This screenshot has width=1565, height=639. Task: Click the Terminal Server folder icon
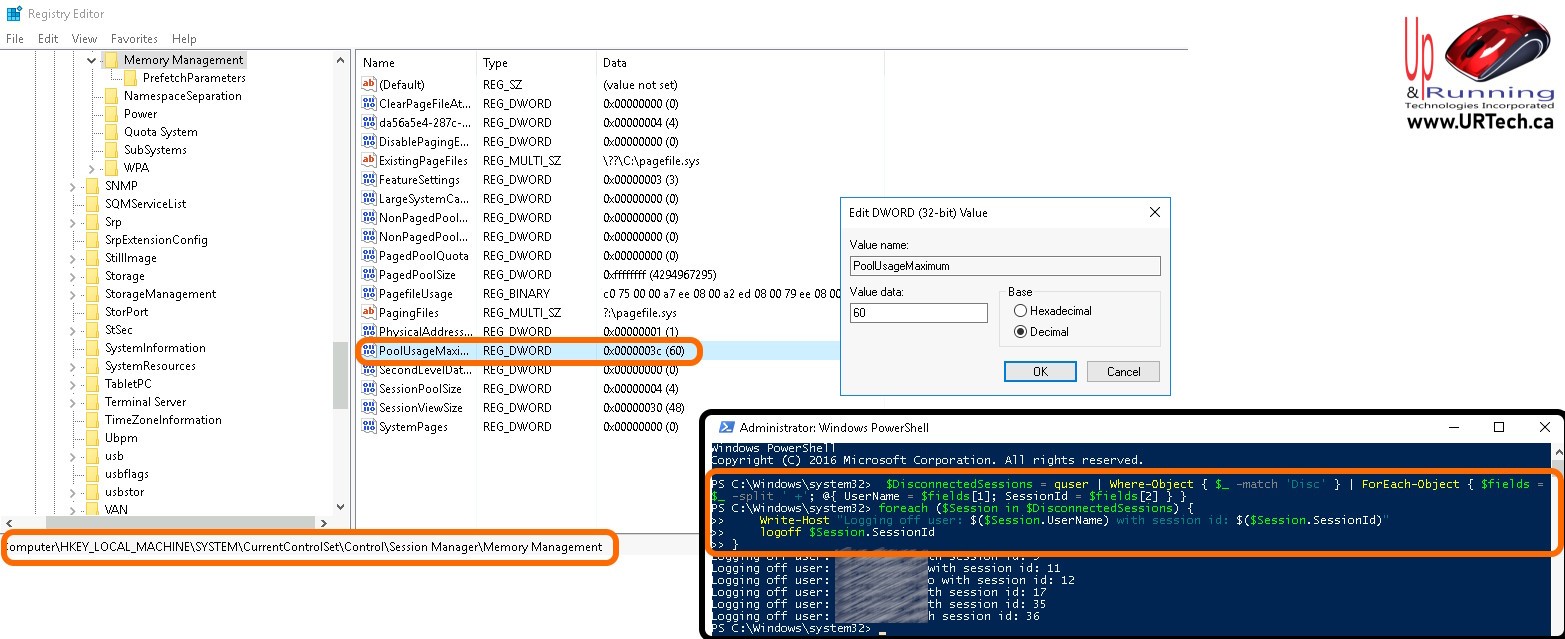[x=92, y=402]
